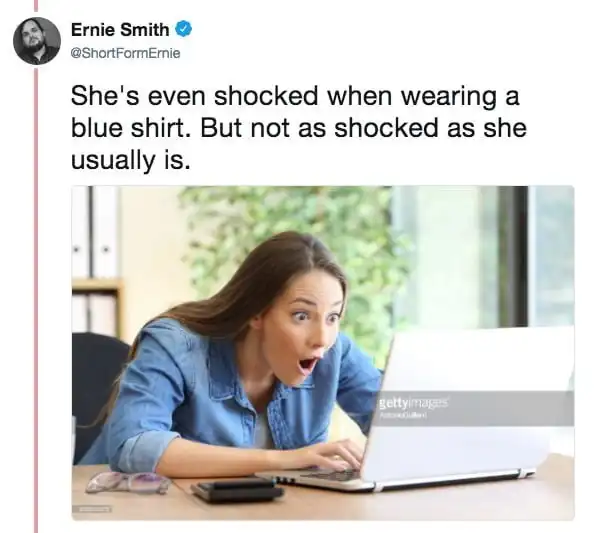Click the Ernie Smith display name

(x=120, y=30)
